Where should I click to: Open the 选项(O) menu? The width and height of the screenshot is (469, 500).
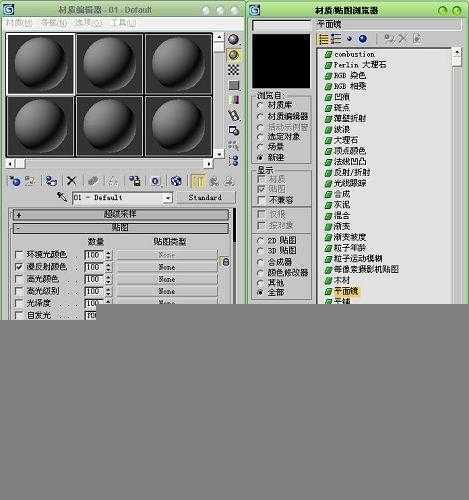[x=88, y=23]
